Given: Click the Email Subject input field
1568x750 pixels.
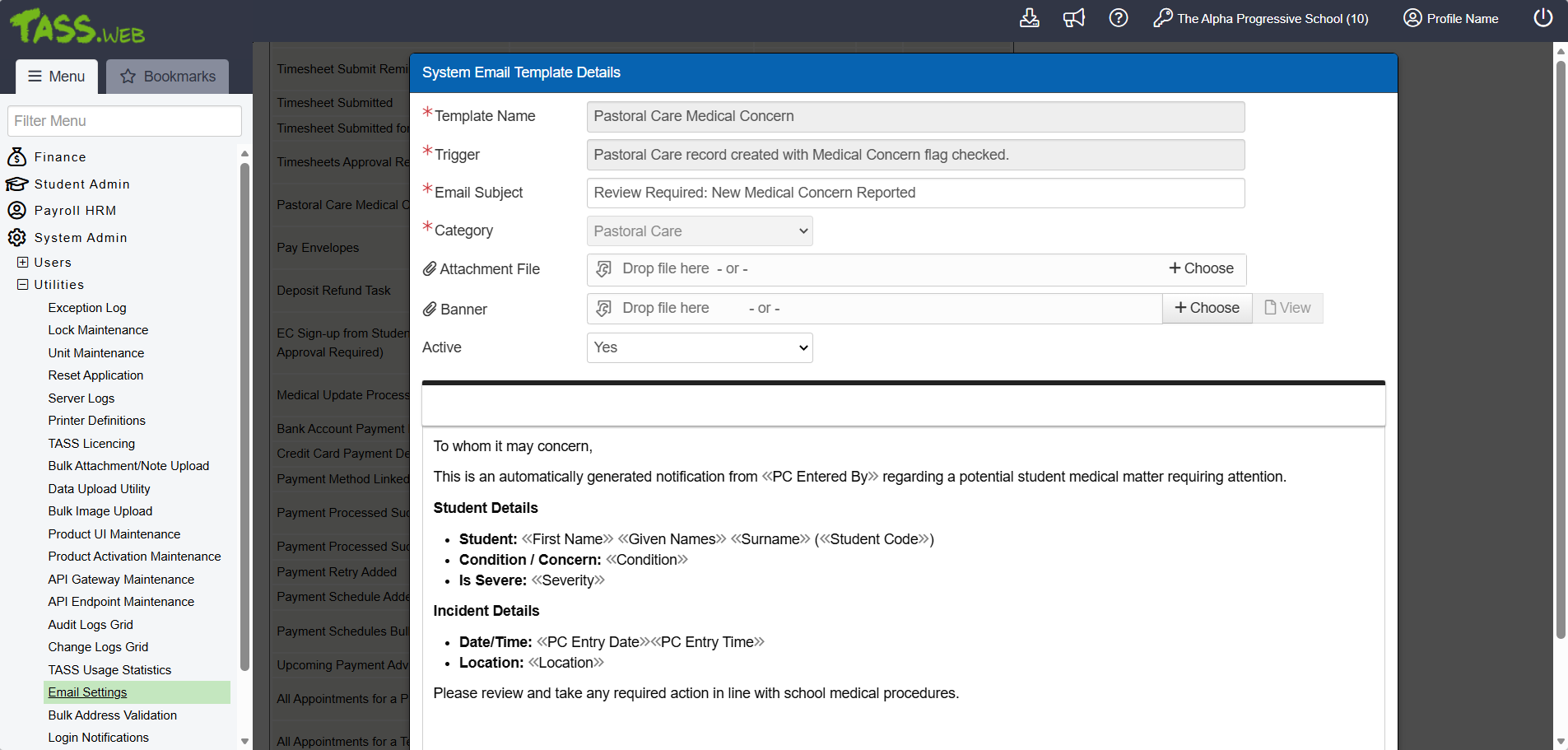Looking at the screenshot, I should click(915, 193).
